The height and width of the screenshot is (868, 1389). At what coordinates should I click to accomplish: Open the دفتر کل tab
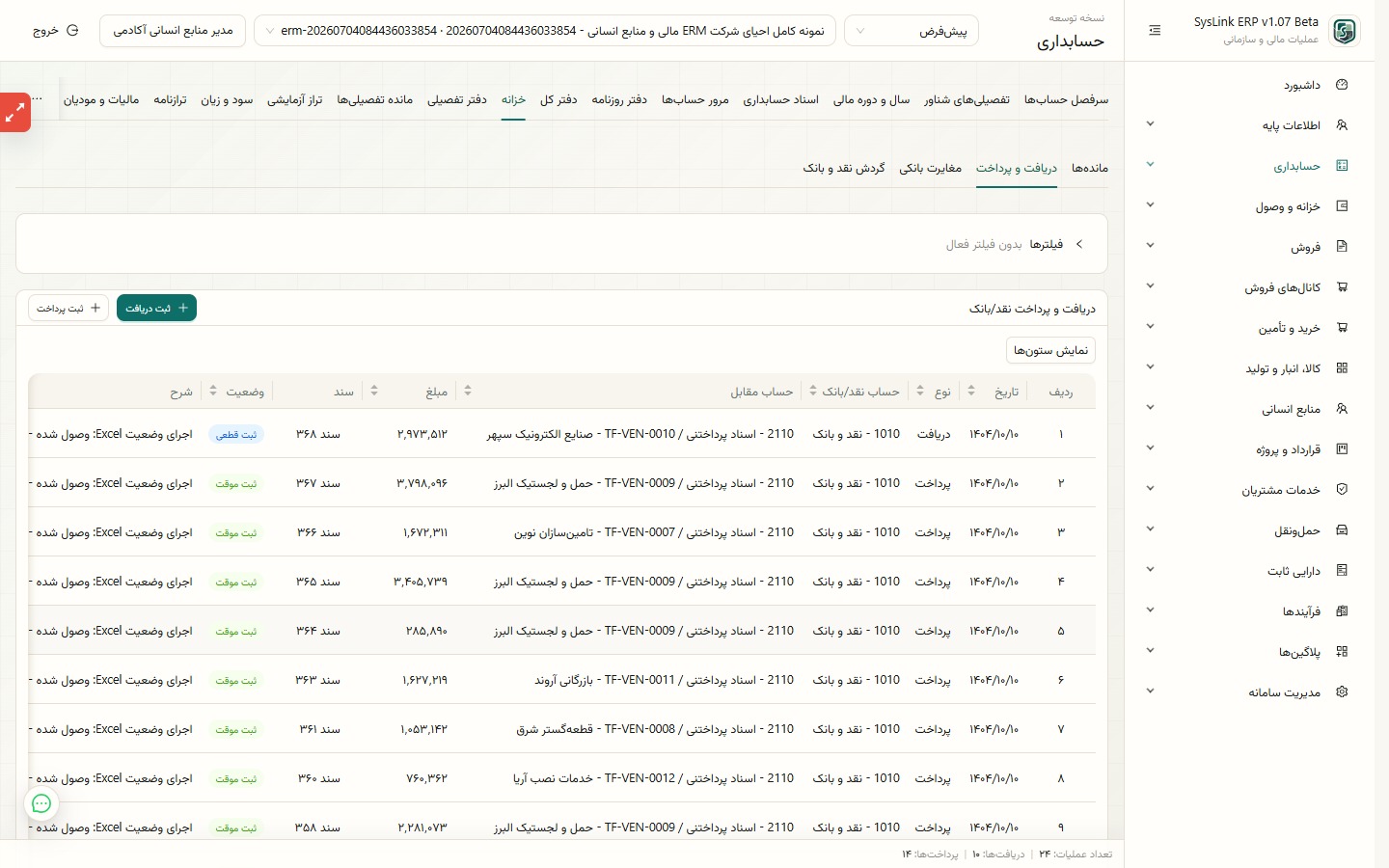[x=558, y=99]
